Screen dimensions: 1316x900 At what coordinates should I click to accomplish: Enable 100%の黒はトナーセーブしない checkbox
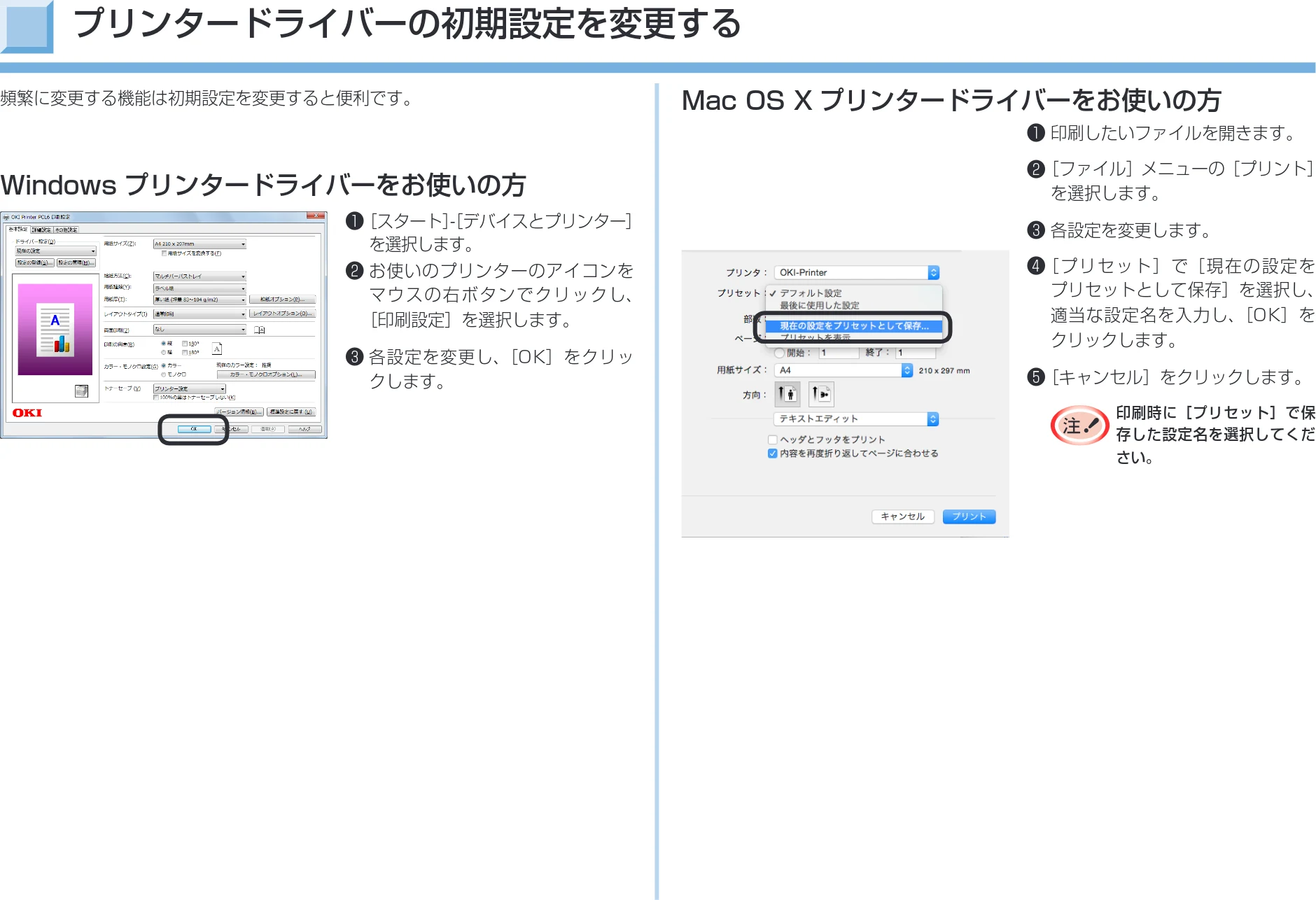point(156,398)
